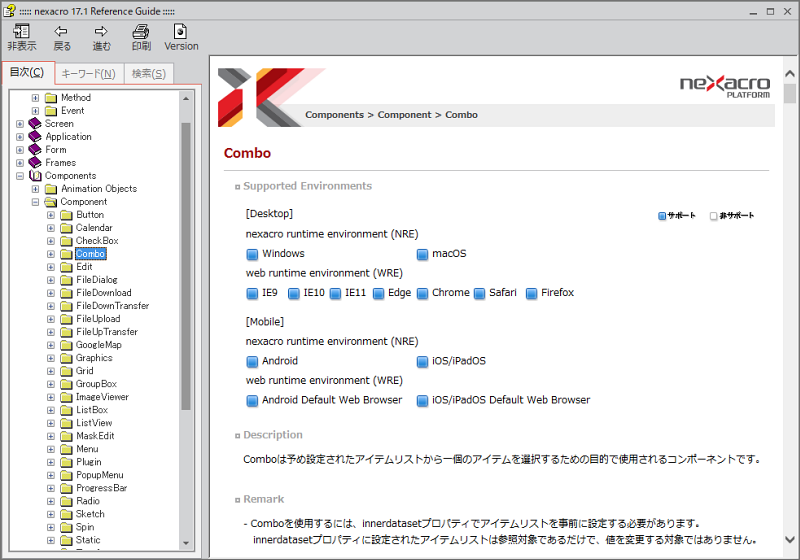This screenshot has height=560, width=800.
Task: Click the Windows support indicator box
Action: 252,254
